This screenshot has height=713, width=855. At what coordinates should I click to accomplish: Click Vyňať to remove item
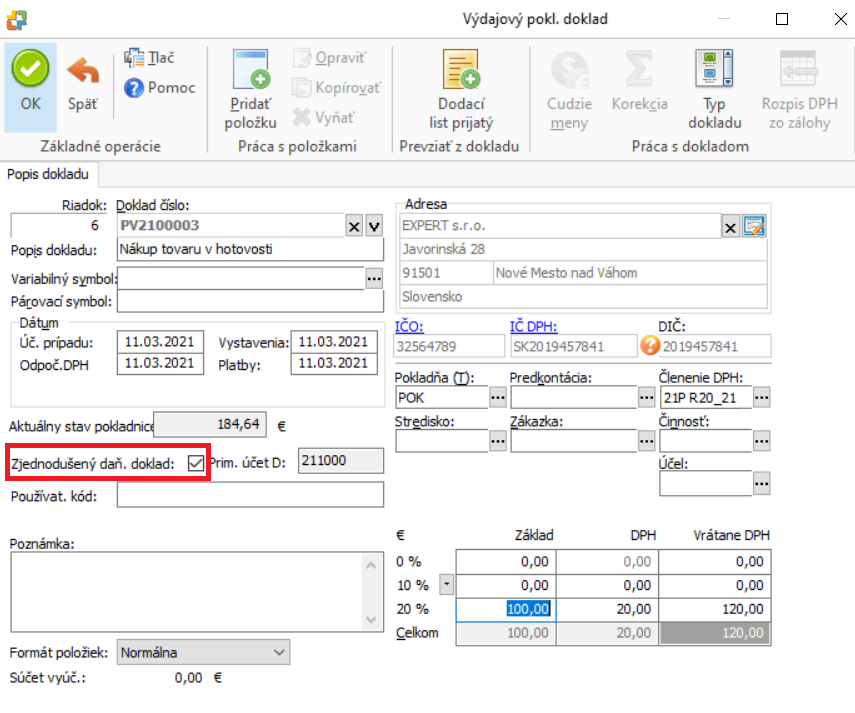click(x=324, y=117)
